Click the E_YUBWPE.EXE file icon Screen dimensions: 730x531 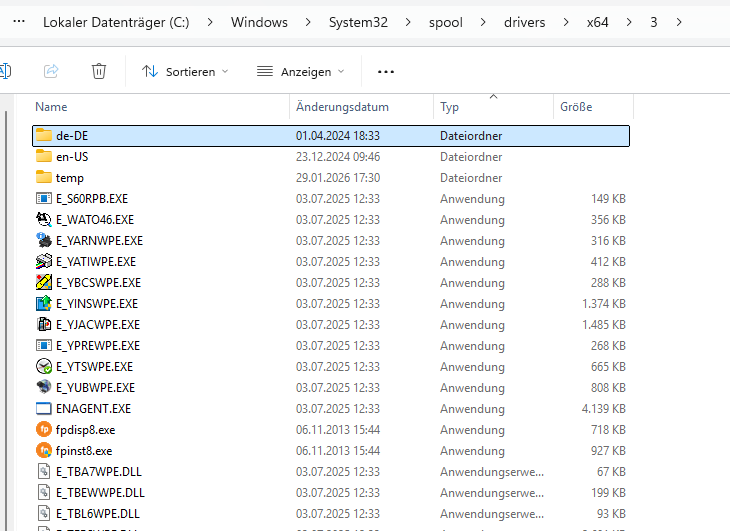pos(44,386)
